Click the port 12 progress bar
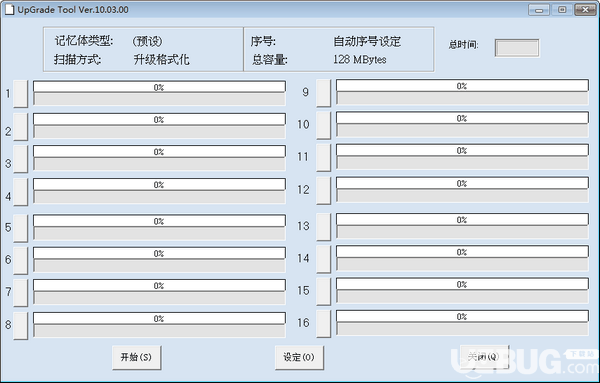 pos(462,183)
